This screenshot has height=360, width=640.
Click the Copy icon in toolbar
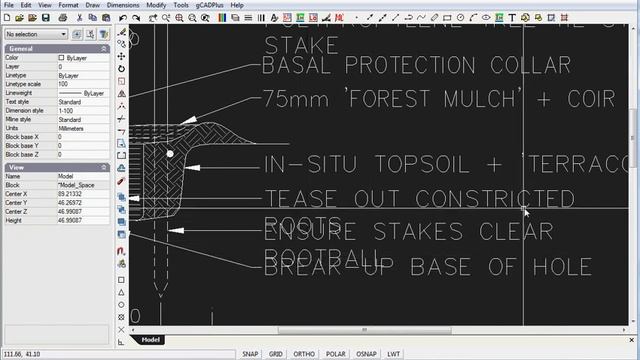[x=93, y=18]
